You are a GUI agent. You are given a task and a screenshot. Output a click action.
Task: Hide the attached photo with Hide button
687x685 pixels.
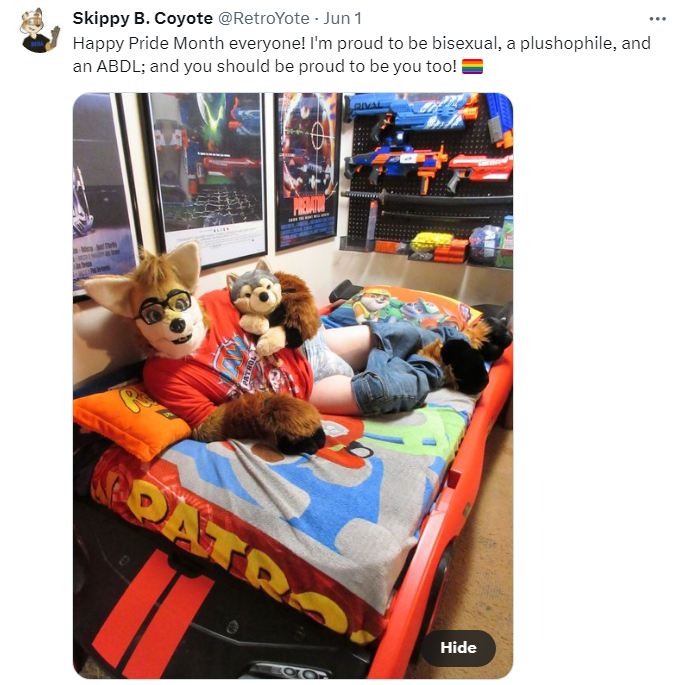[458, 648]
